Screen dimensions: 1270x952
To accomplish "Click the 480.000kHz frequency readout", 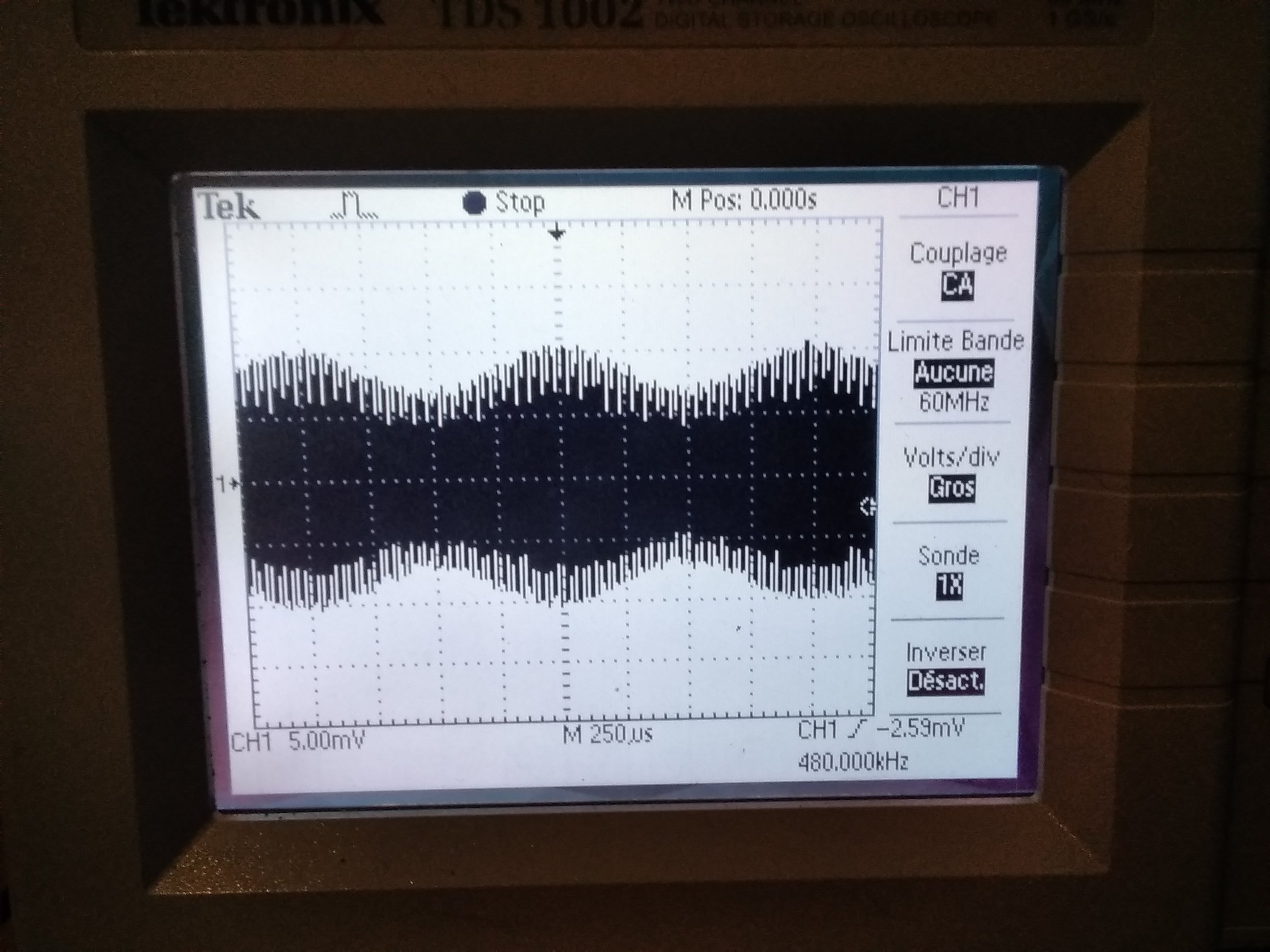I will (853, 762).
